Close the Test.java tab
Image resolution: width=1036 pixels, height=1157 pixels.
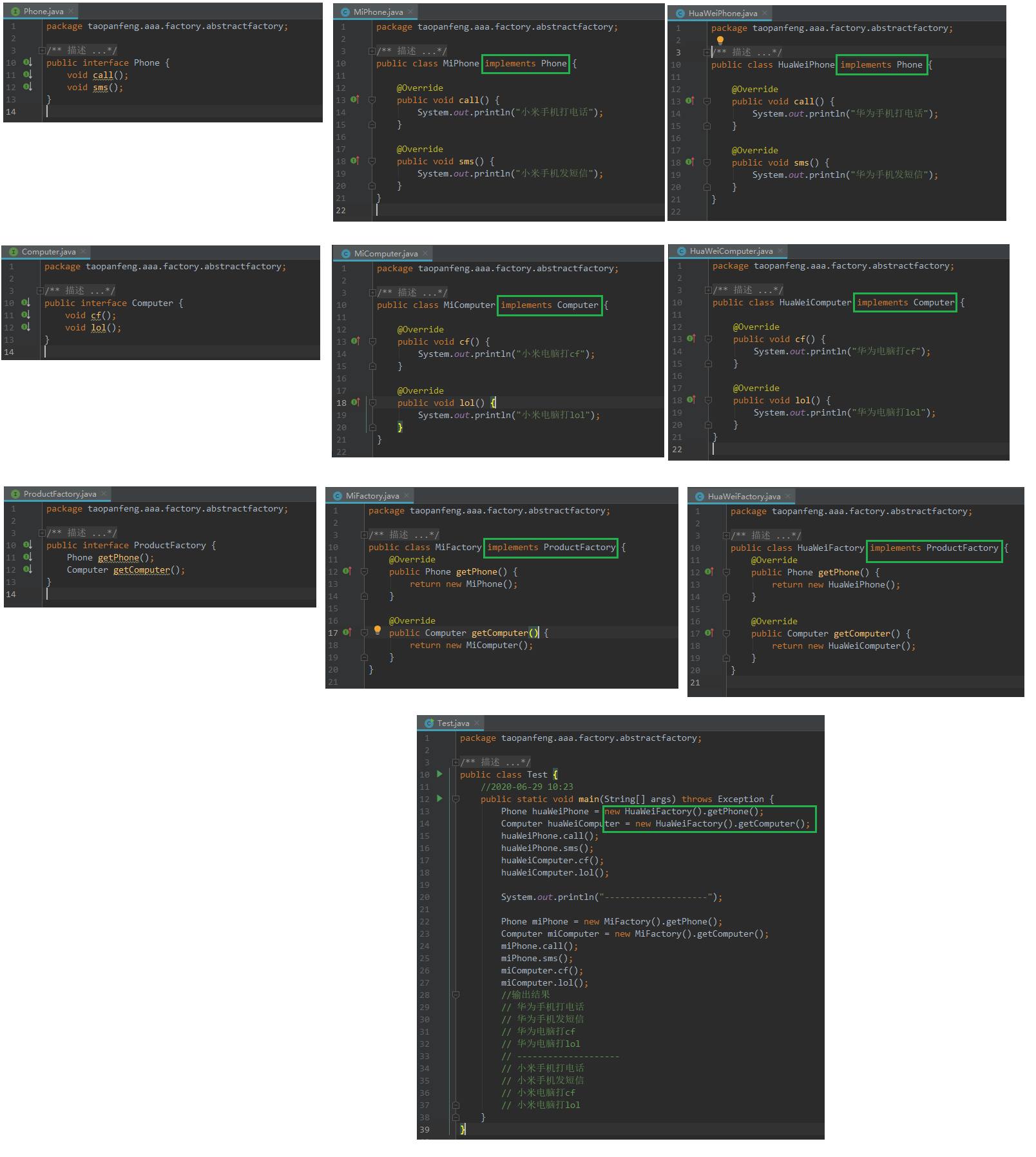tap(477, 723)
